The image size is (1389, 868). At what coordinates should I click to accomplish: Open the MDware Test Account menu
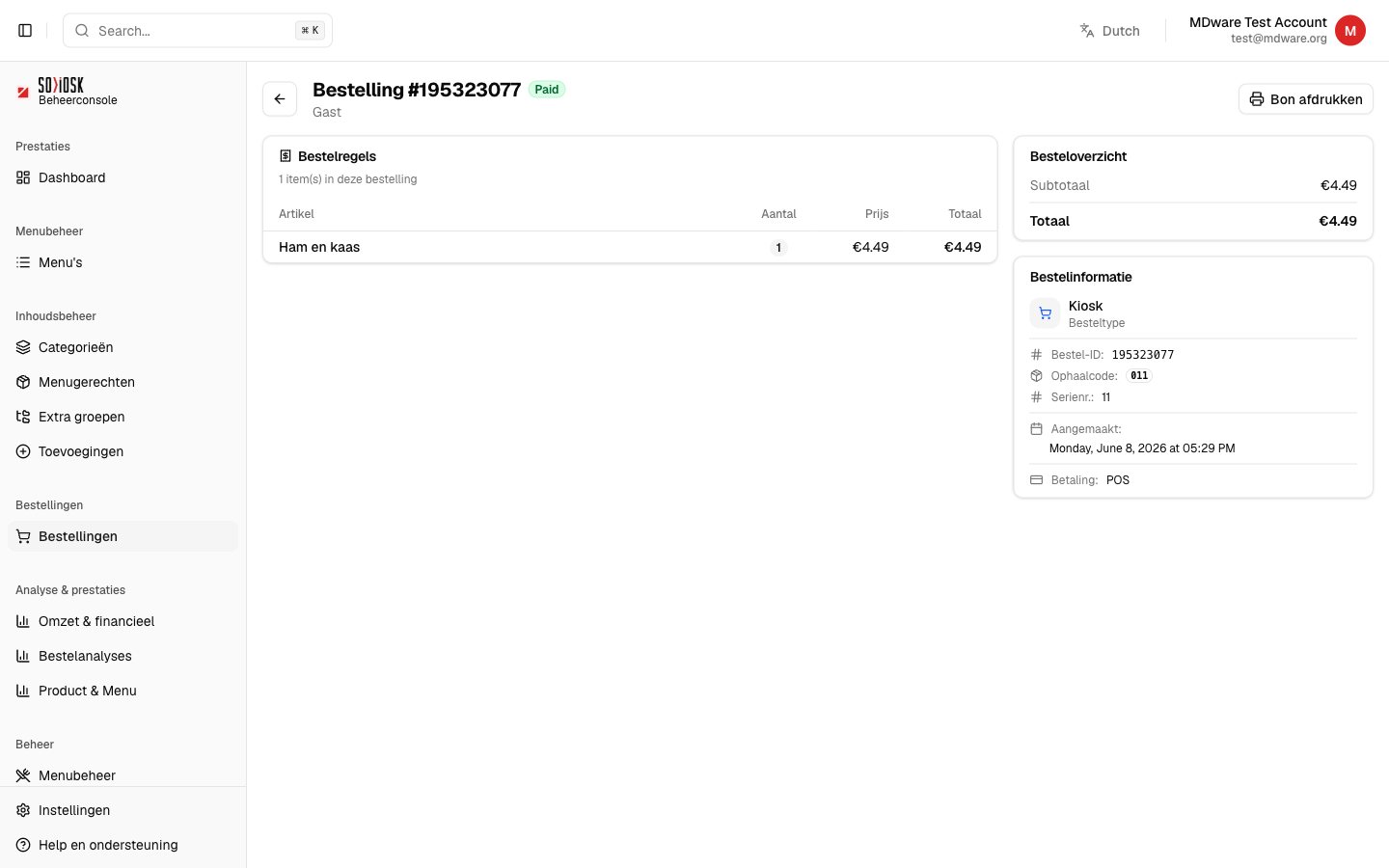[1277, 31]
